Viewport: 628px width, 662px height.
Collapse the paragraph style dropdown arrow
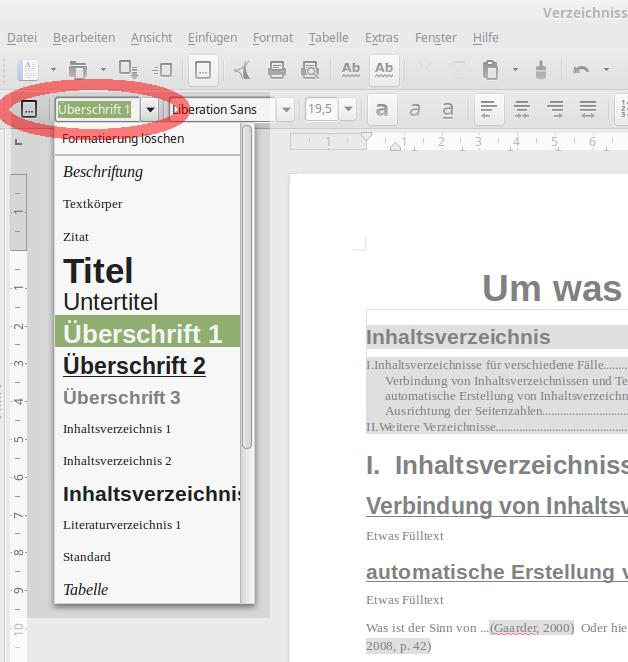click(x=150, y=109)
